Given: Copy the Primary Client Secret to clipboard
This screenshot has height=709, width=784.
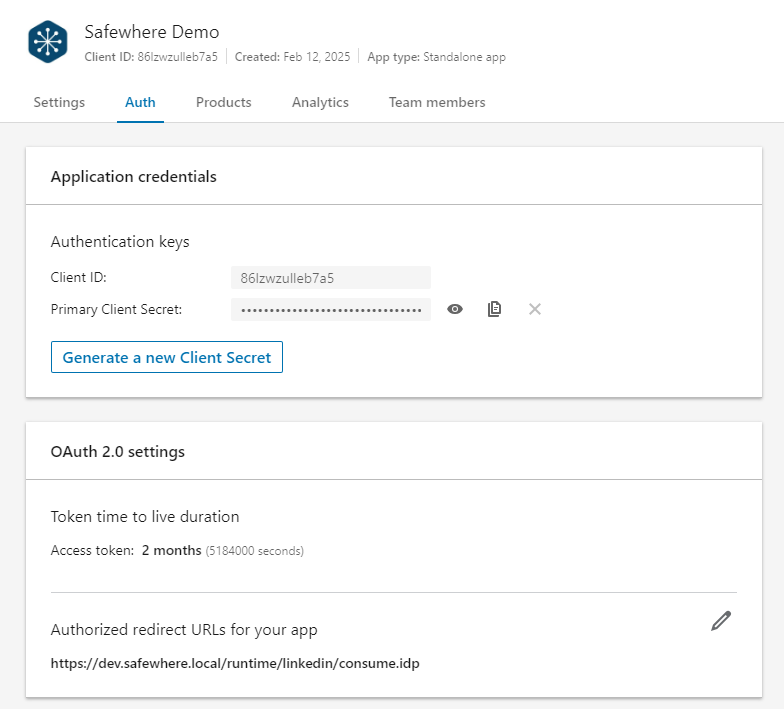Looking at the screenshot, I should pos(494,309).
